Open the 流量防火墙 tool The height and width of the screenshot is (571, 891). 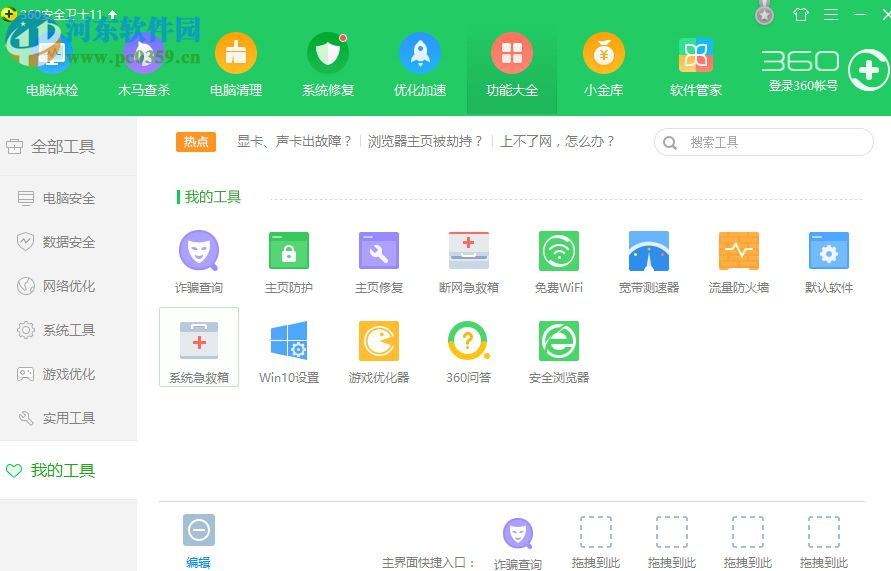tap(739, 262)
